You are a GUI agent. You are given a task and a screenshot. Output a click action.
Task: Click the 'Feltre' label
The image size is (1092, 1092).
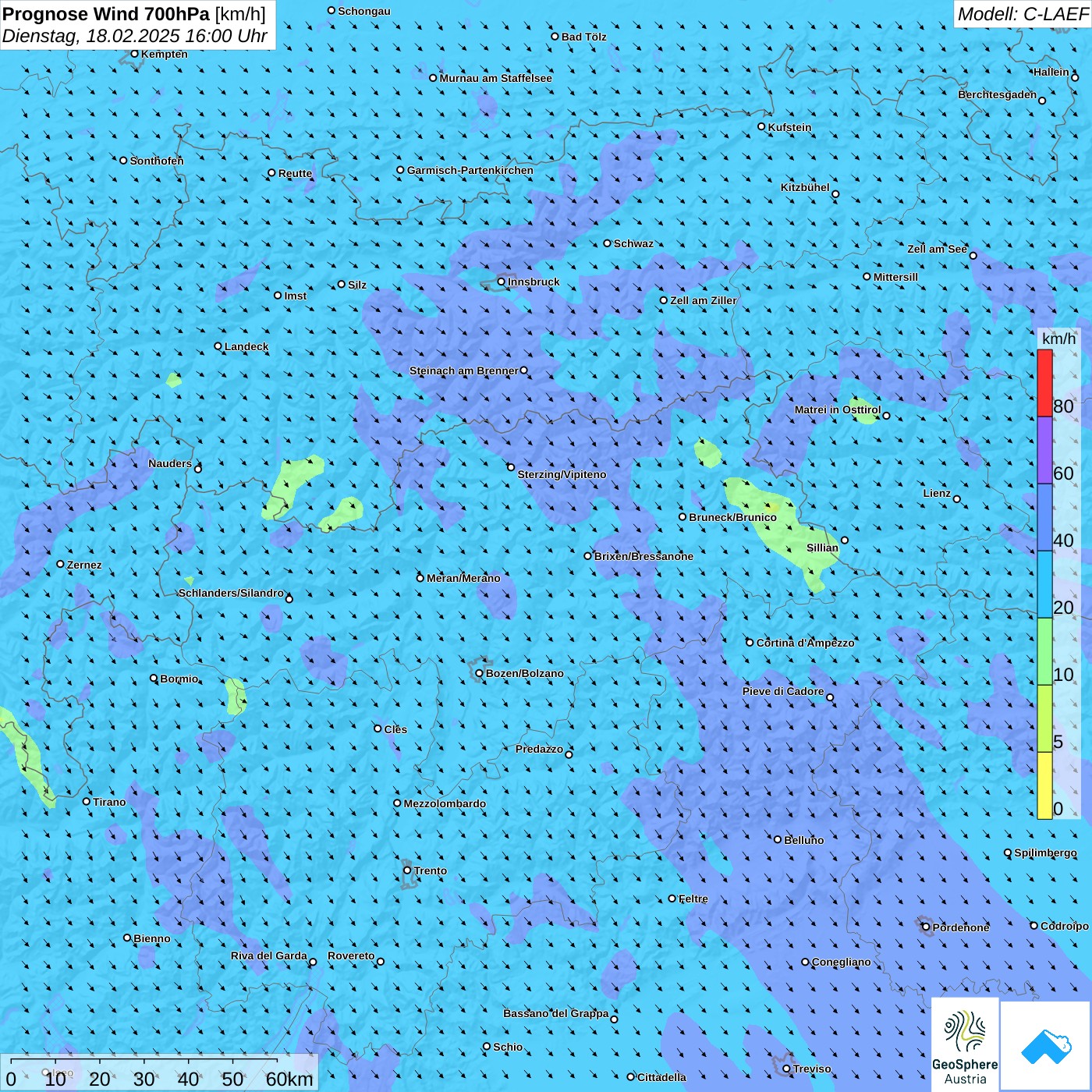[x=693, y=899]
